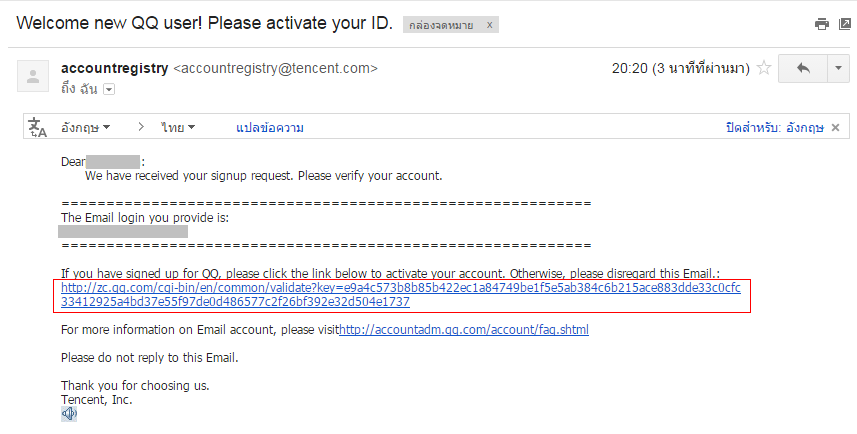Viewport: 857px width, 434px height.
Task: Click the arrow between the language selectors
Action: (141, 127)
